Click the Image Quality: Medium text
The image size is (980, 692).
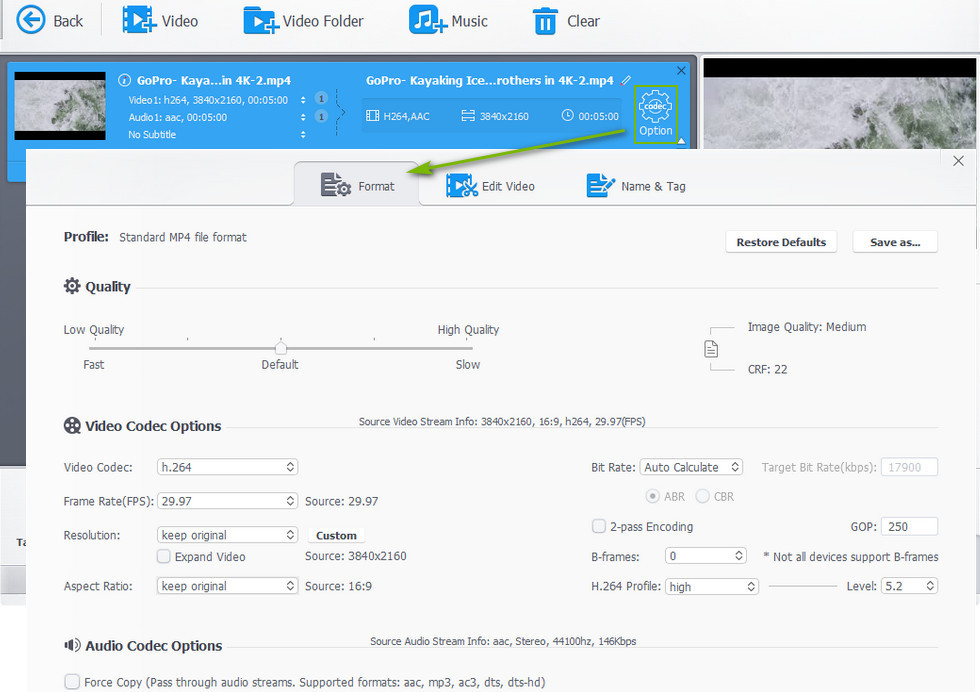[x=807, y=327]
